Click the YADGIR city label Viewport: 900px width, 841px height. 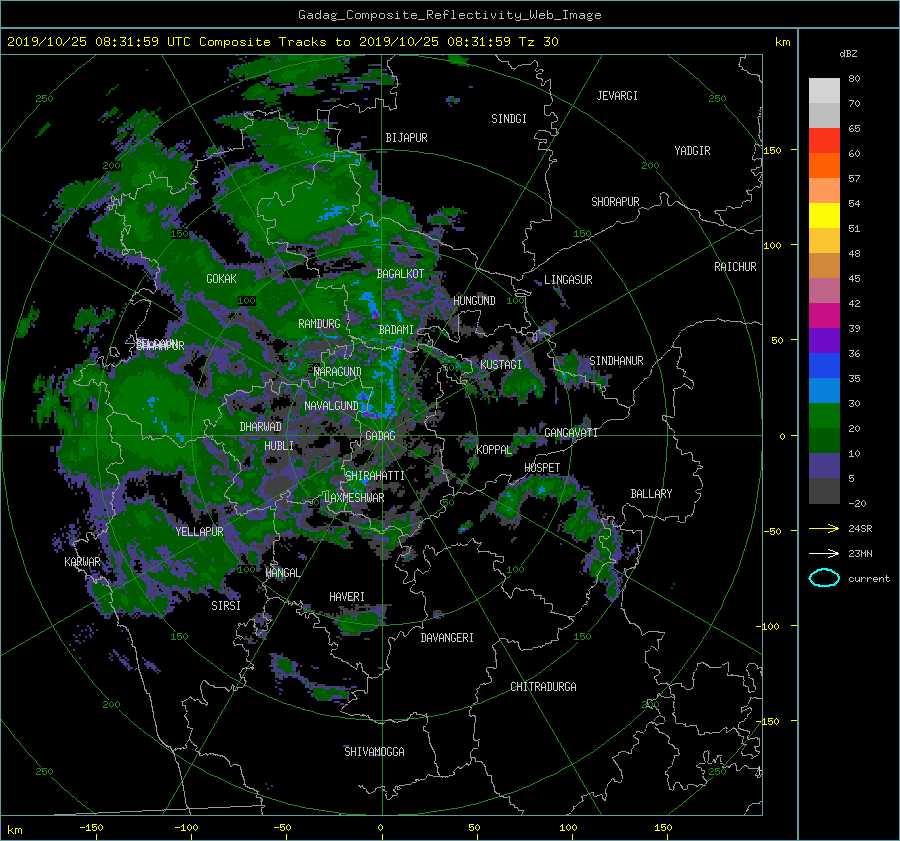click(692, 151)
